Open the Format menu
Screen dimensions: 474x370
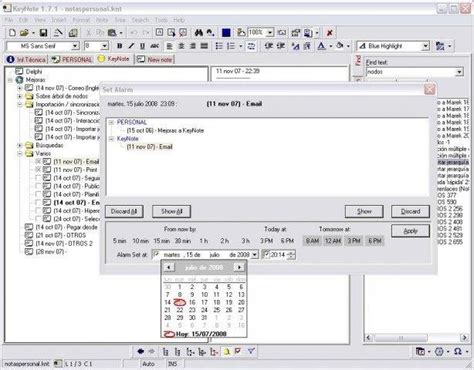[x=81, y=20]
